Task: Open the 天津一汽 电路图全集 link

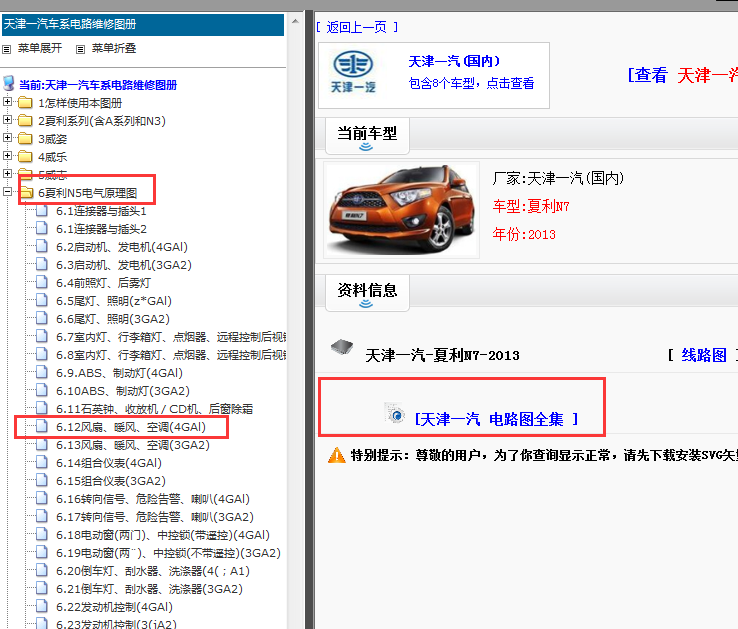Action: pos(496,419)
